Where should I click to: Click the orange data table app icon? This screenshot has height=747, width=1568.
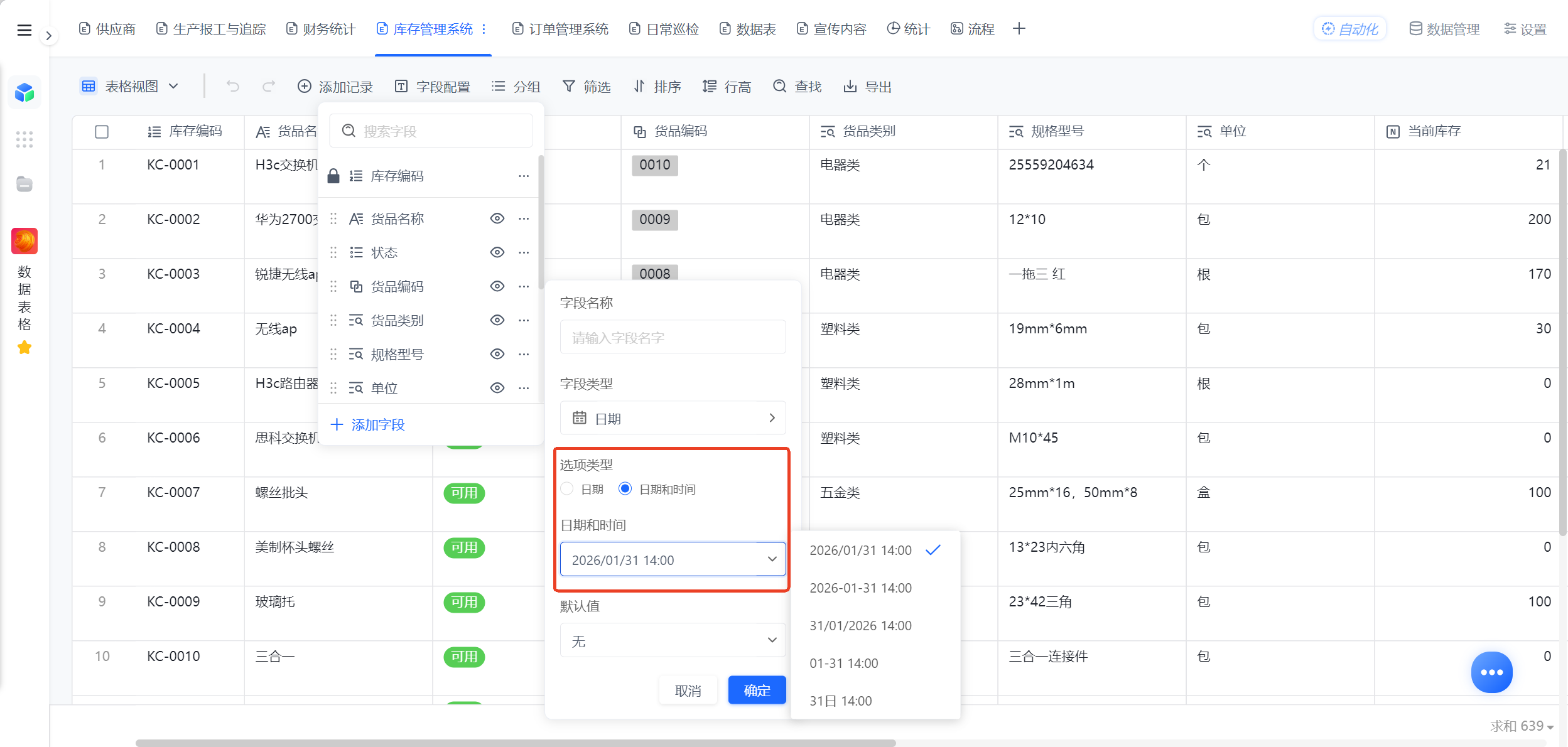[x=24, y=241]
